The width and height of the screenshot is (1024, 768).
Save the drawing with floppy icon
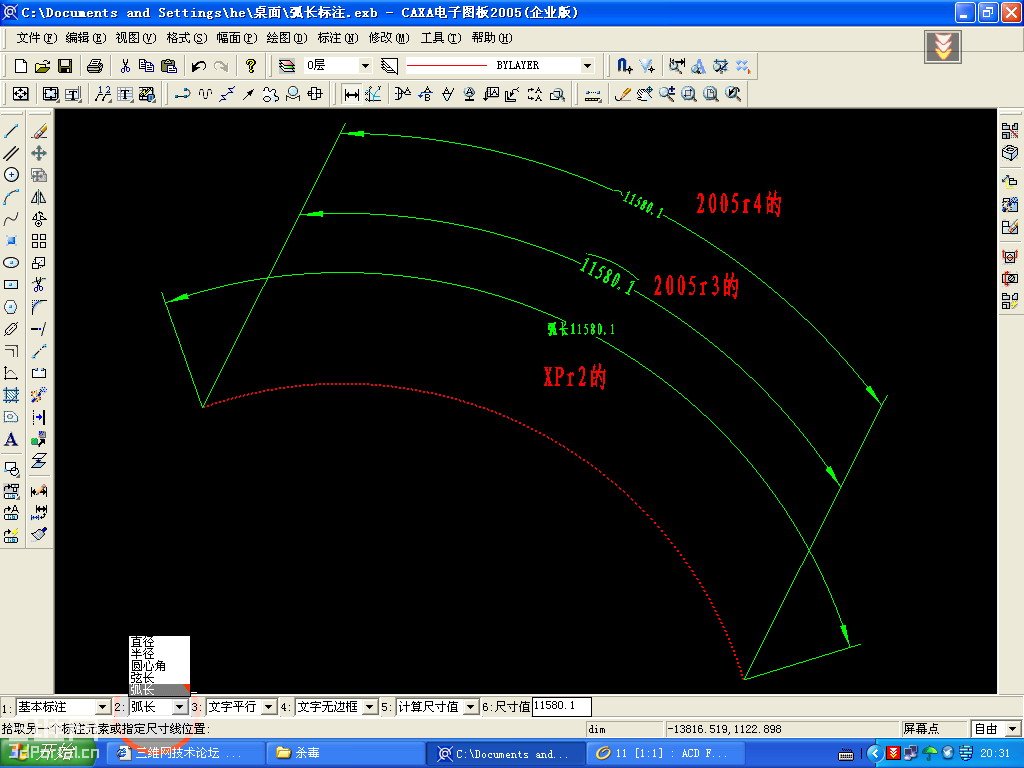coord(65,65)
